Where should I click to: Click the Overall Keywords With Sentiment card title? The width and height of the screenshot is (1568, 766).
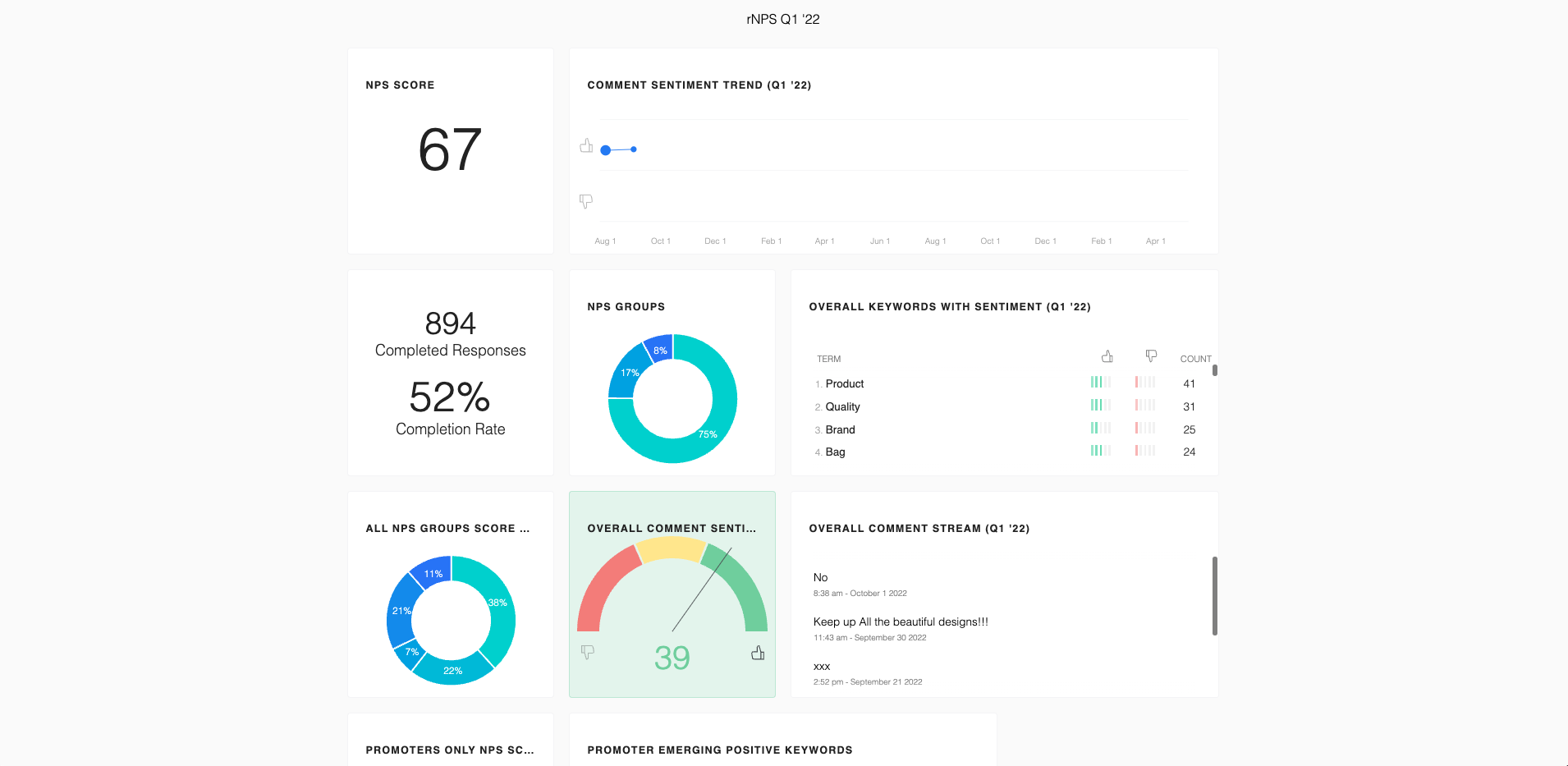(950, 306)
